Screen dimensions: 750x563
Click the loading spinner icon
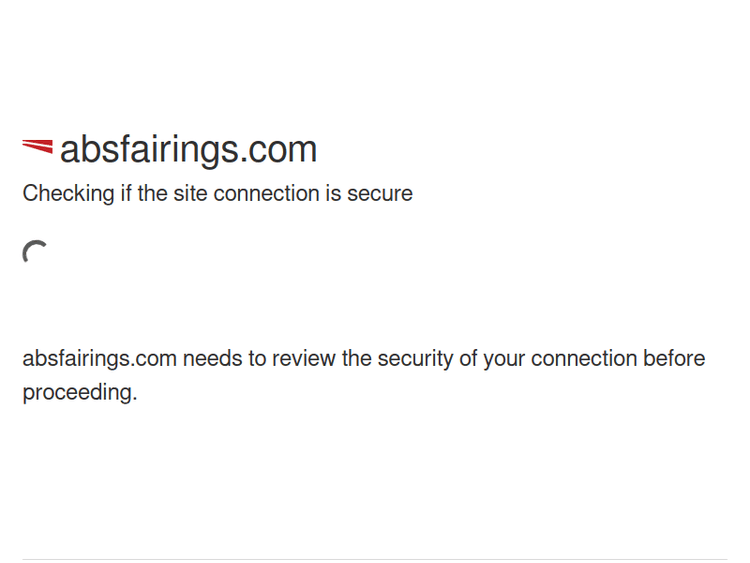[x=36, y=253]
